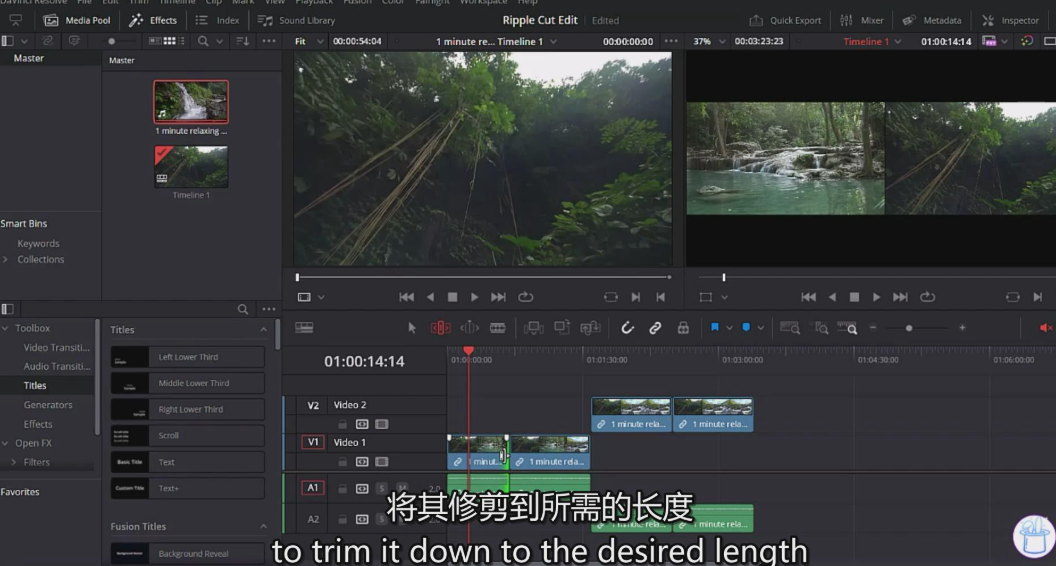Switch media pool to thumbnail view
The width and height of the screenshot is (1056, 566).
click(x=170, y=41)
